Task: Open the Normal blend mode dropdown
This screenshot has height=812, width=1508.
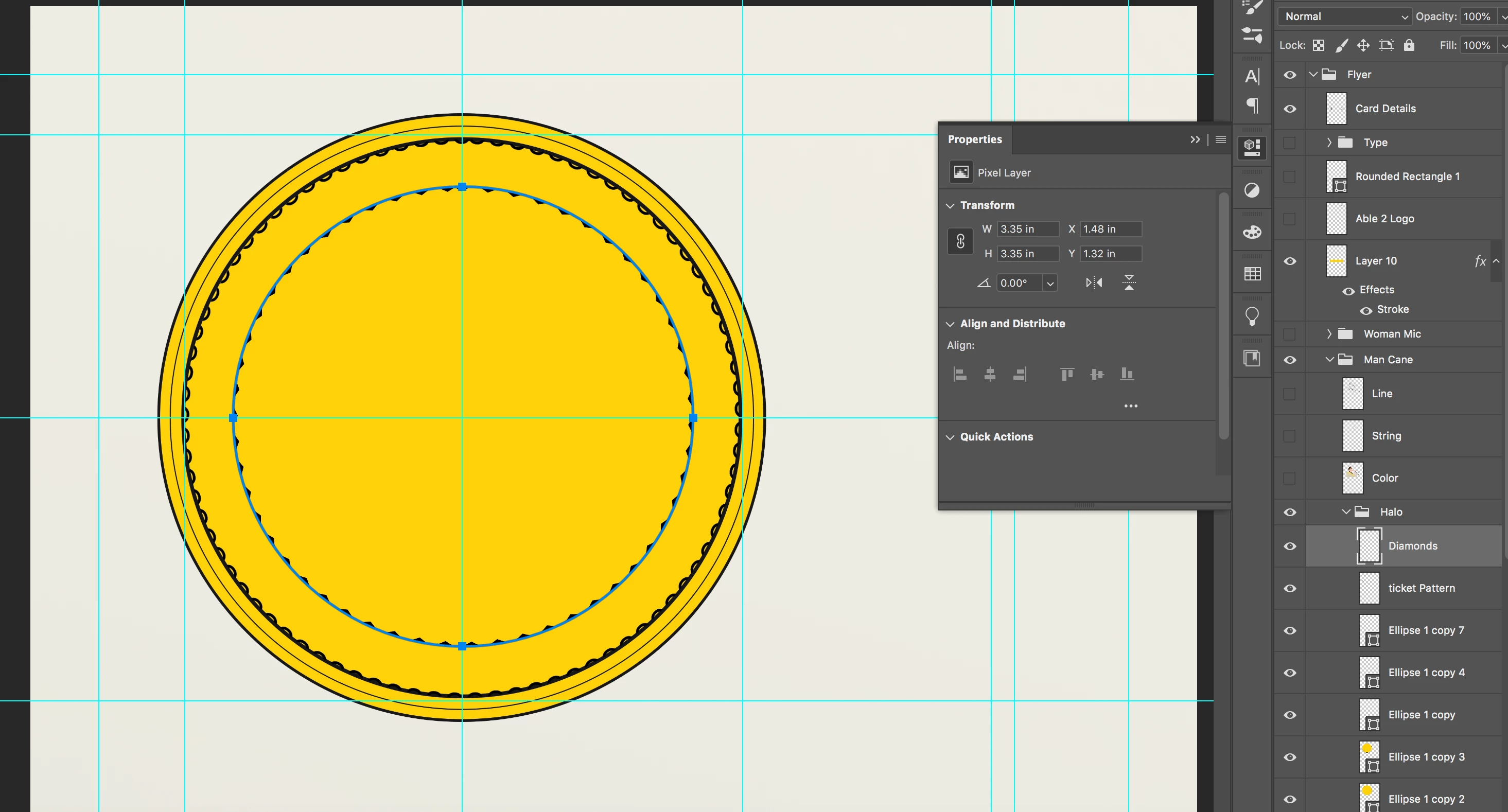Action: tap(1345, 16)
